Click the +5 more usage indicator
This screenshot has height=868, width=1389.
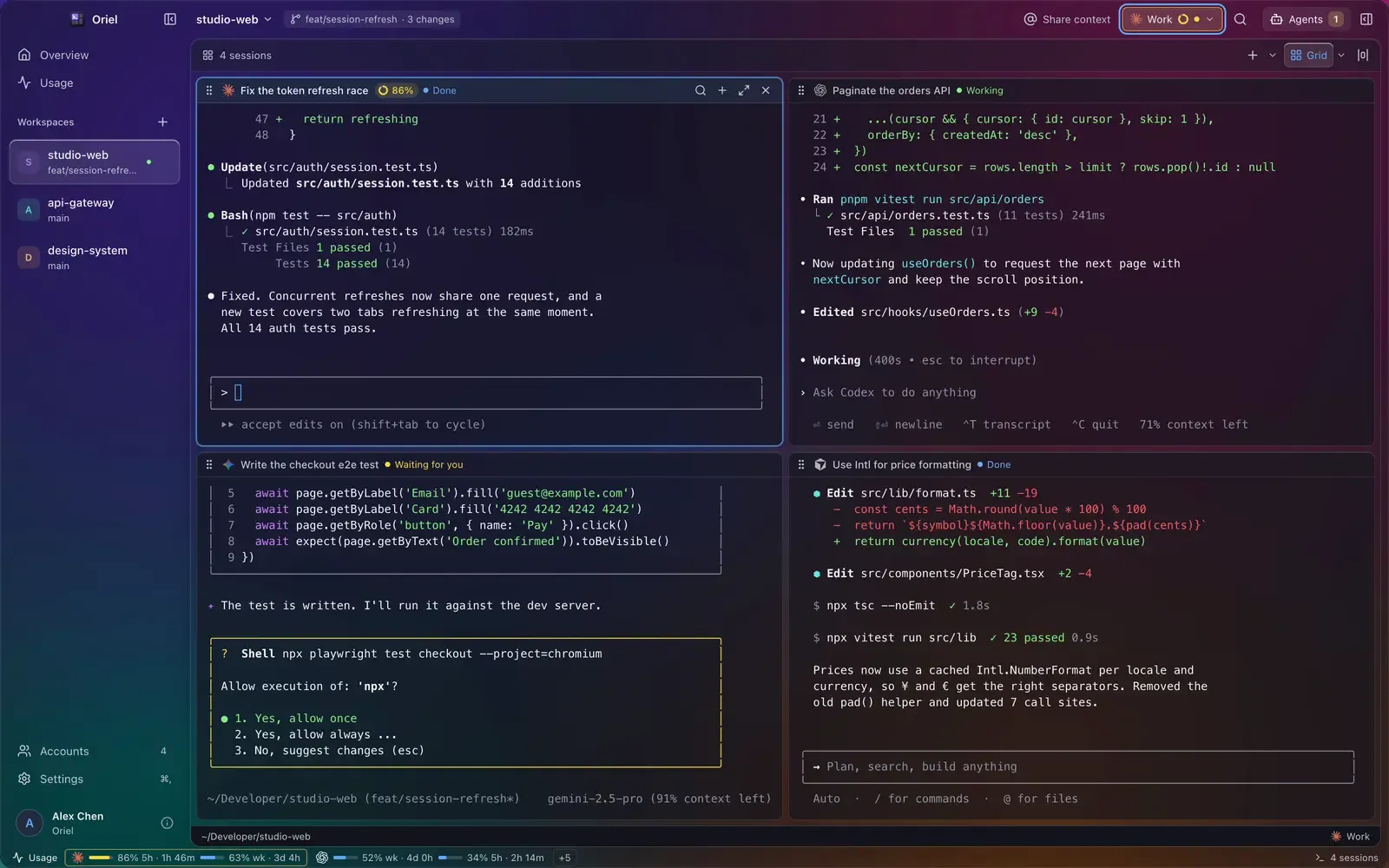tap(564, 858)
